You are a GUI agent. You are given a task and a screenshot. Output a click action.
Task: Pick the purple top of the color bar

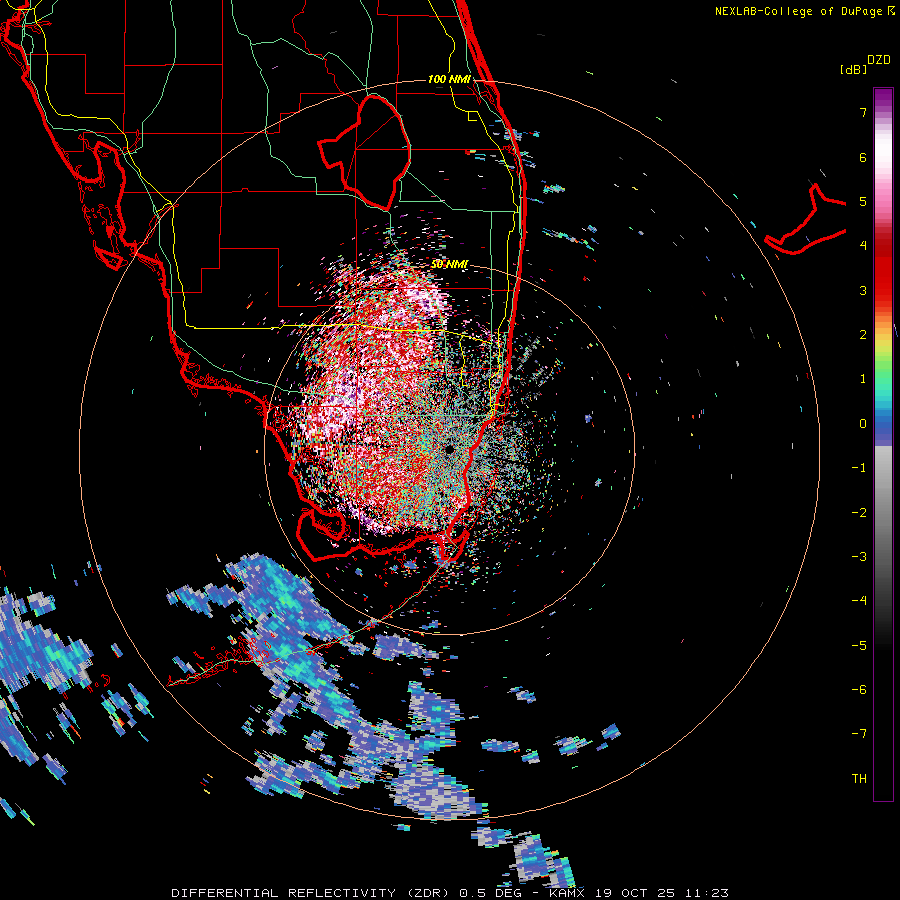coord(883,96)
